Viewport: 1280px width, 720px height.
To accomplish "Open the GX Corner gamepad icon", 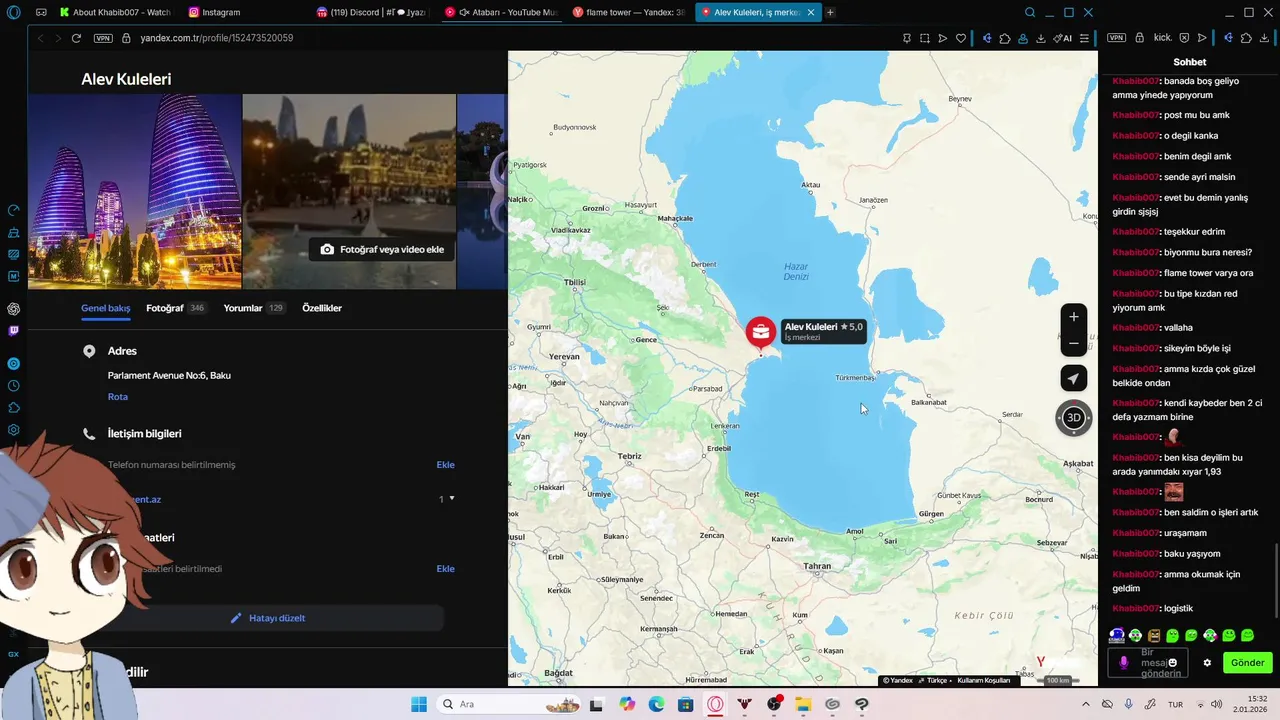I will 41,13.
